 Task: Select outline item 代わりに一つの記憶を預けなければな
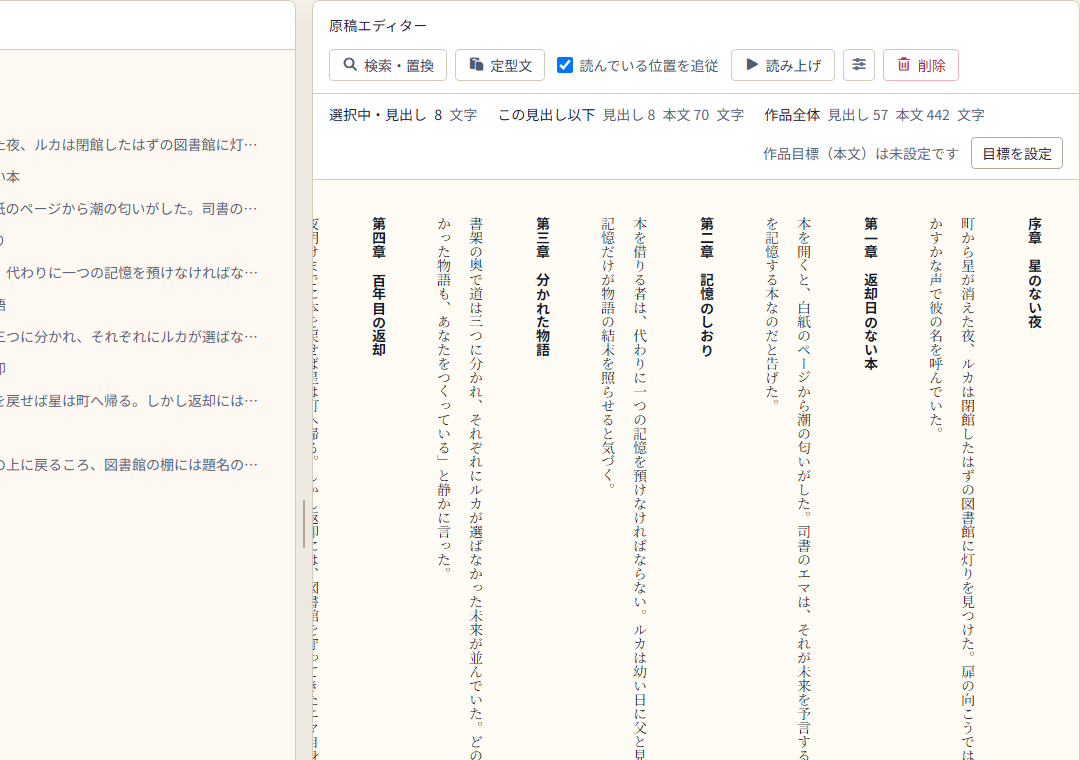tap(129, 273)
